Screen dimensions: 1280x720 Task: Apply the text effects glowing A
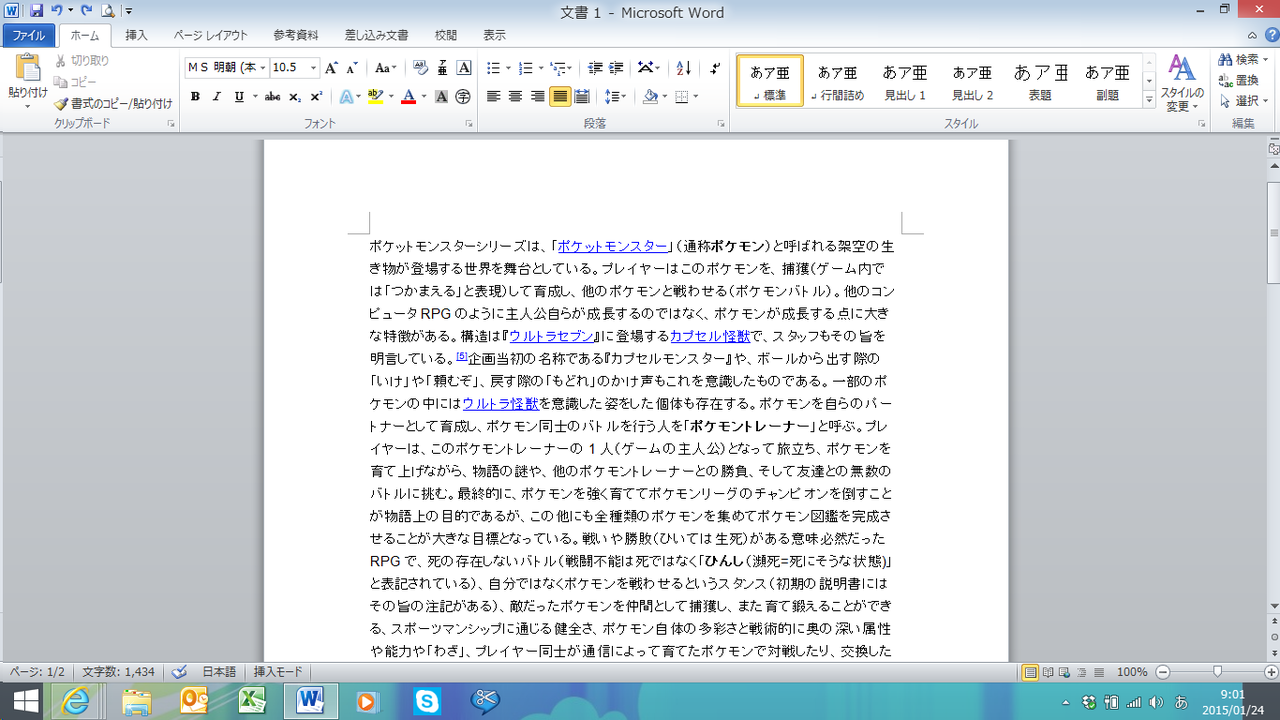pos(347,97)
